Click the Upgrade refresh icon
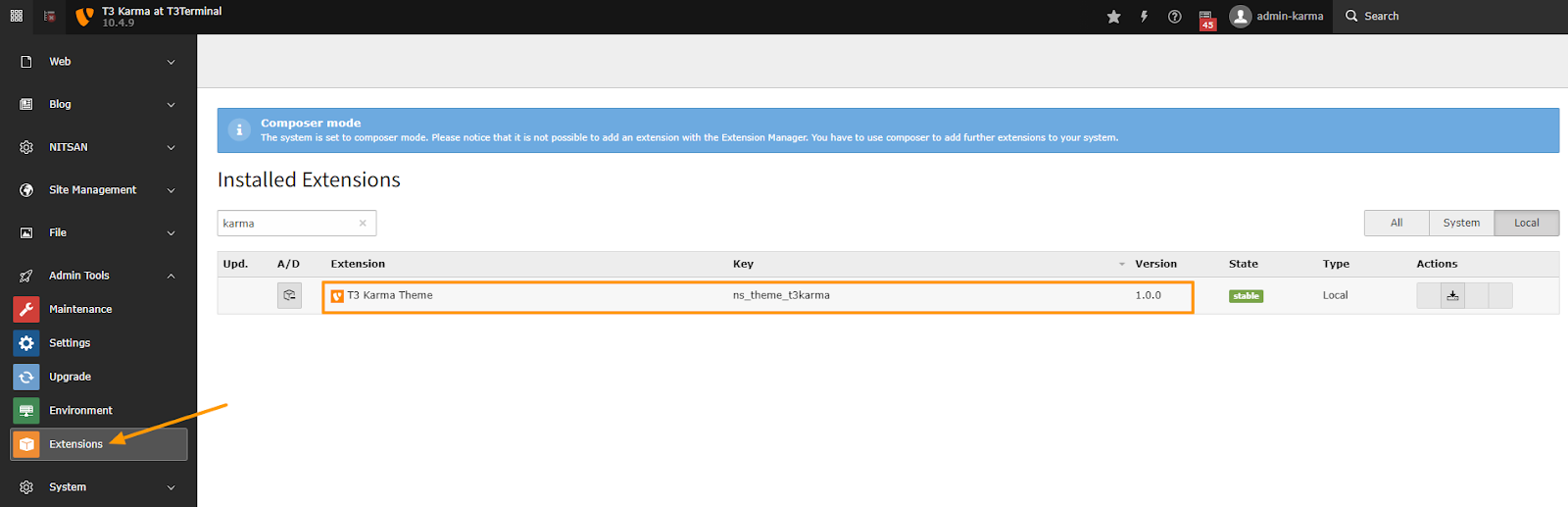 [26, 377]
